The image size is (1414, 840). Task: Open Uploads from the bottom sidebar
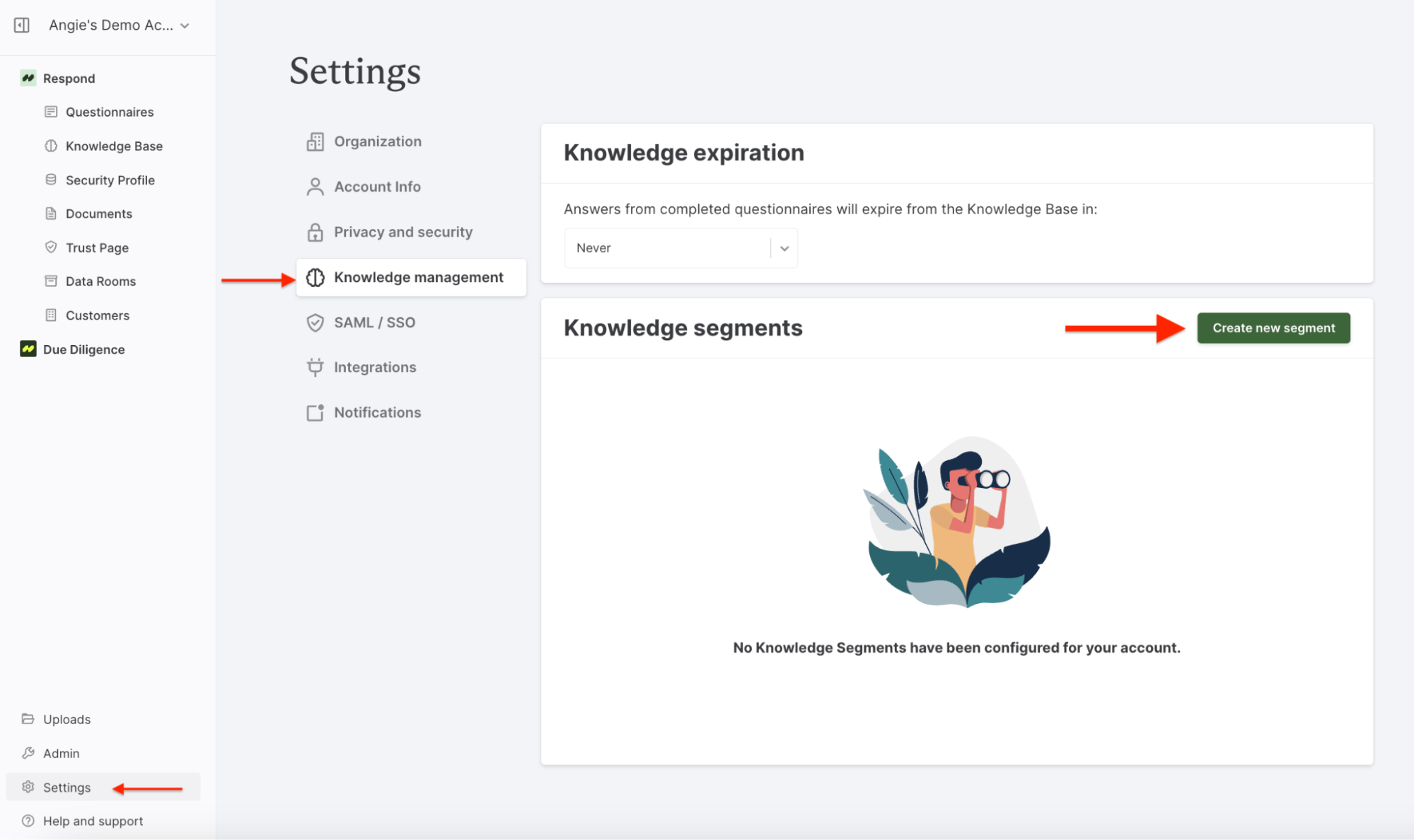point(66,719)
